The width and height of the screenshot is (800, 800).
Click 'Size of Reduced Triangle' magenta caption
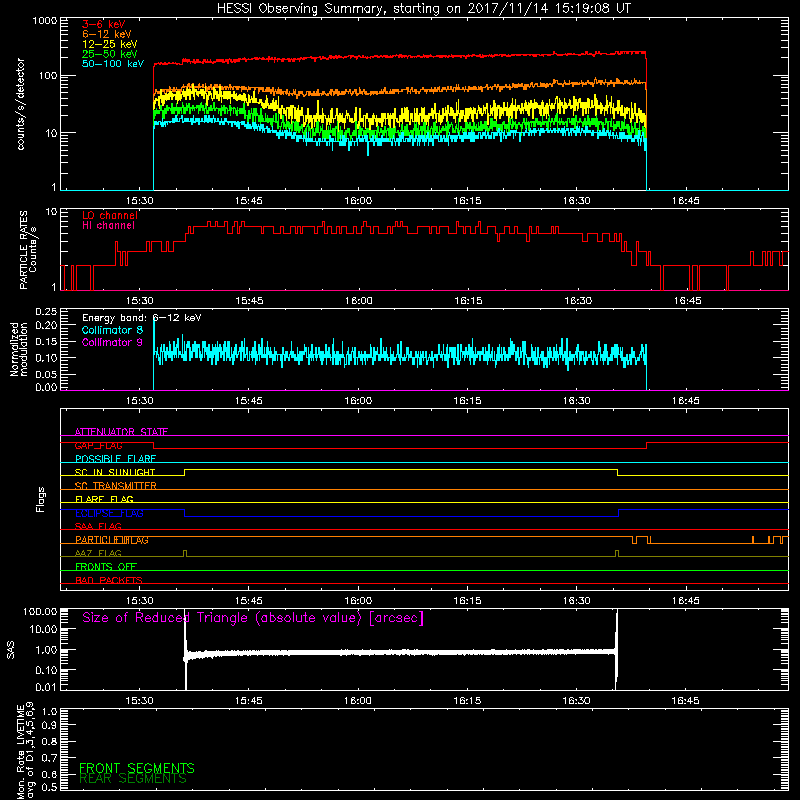tap(253, 618)
